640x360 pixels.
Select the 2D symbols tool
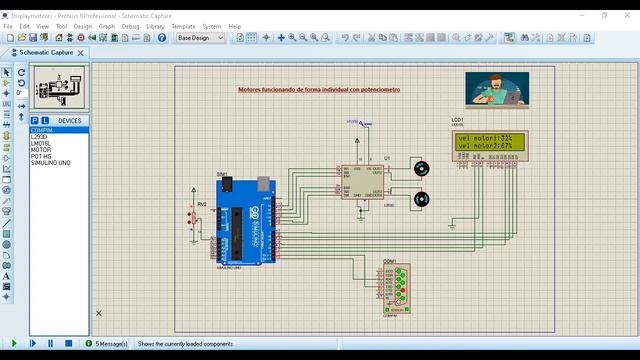point(6,287)
